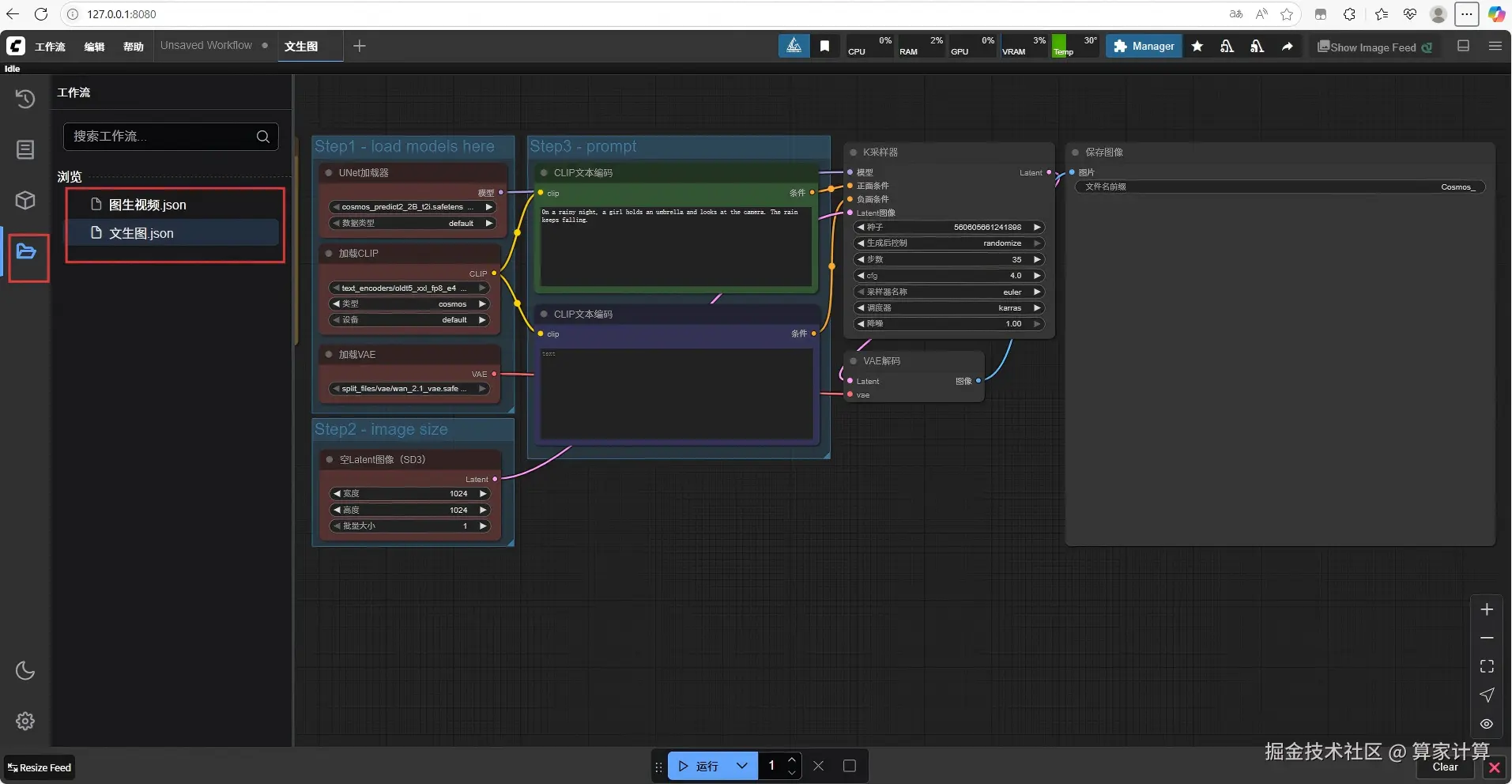
Task: Expand the run button dropdown arrow
Action: pos(741,766)
